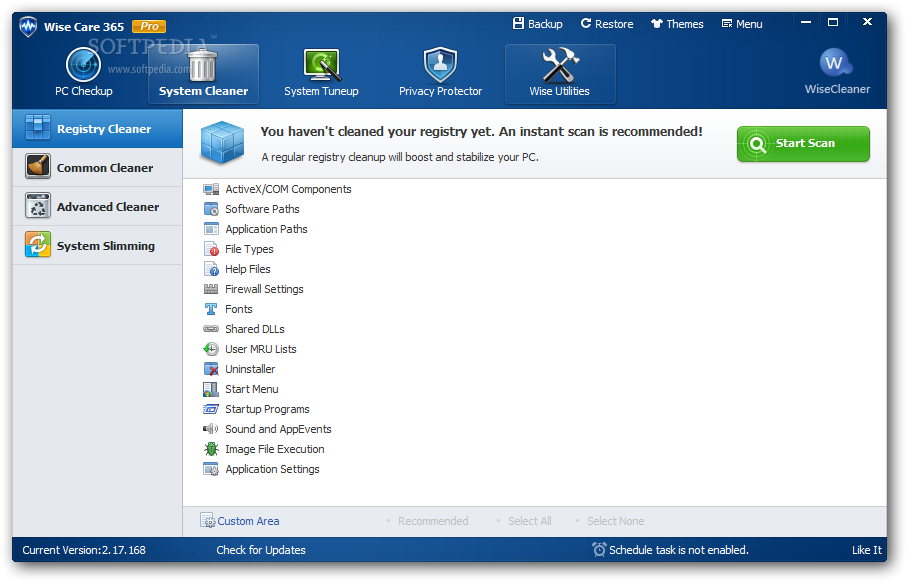The width and height of the screenshot is (907, 582).
Task: Open the Menu dropdown
Action: (x=742, y=24)
